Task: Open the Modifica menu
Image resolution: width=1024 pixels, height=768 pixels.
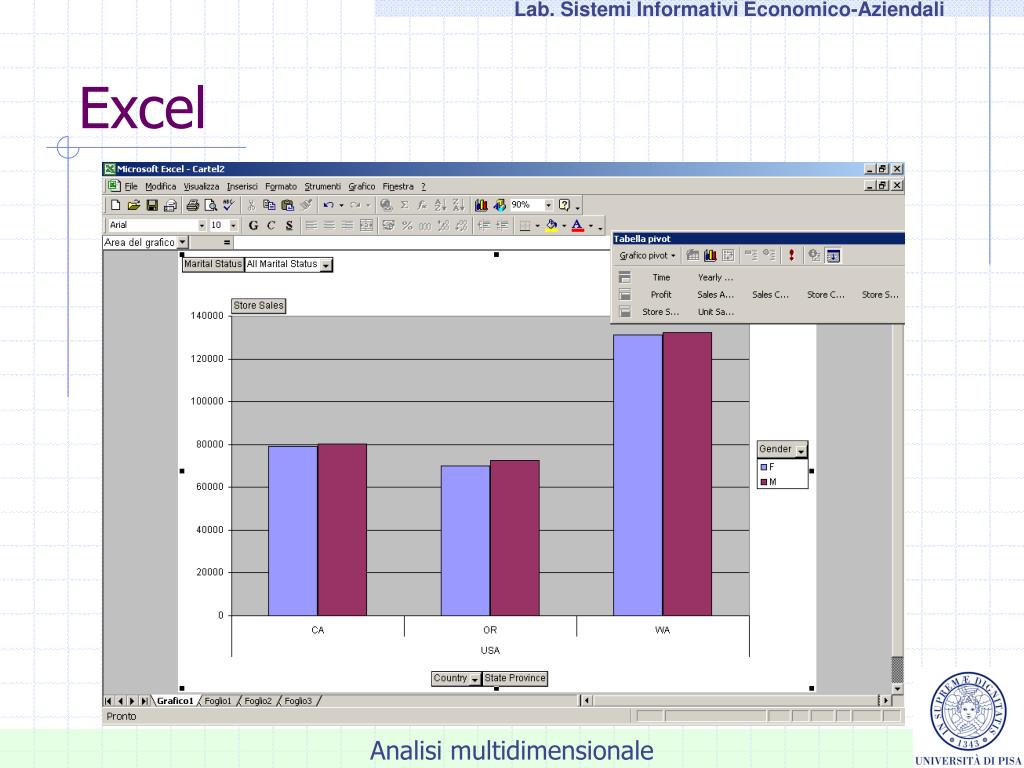Action: [161, 187]
